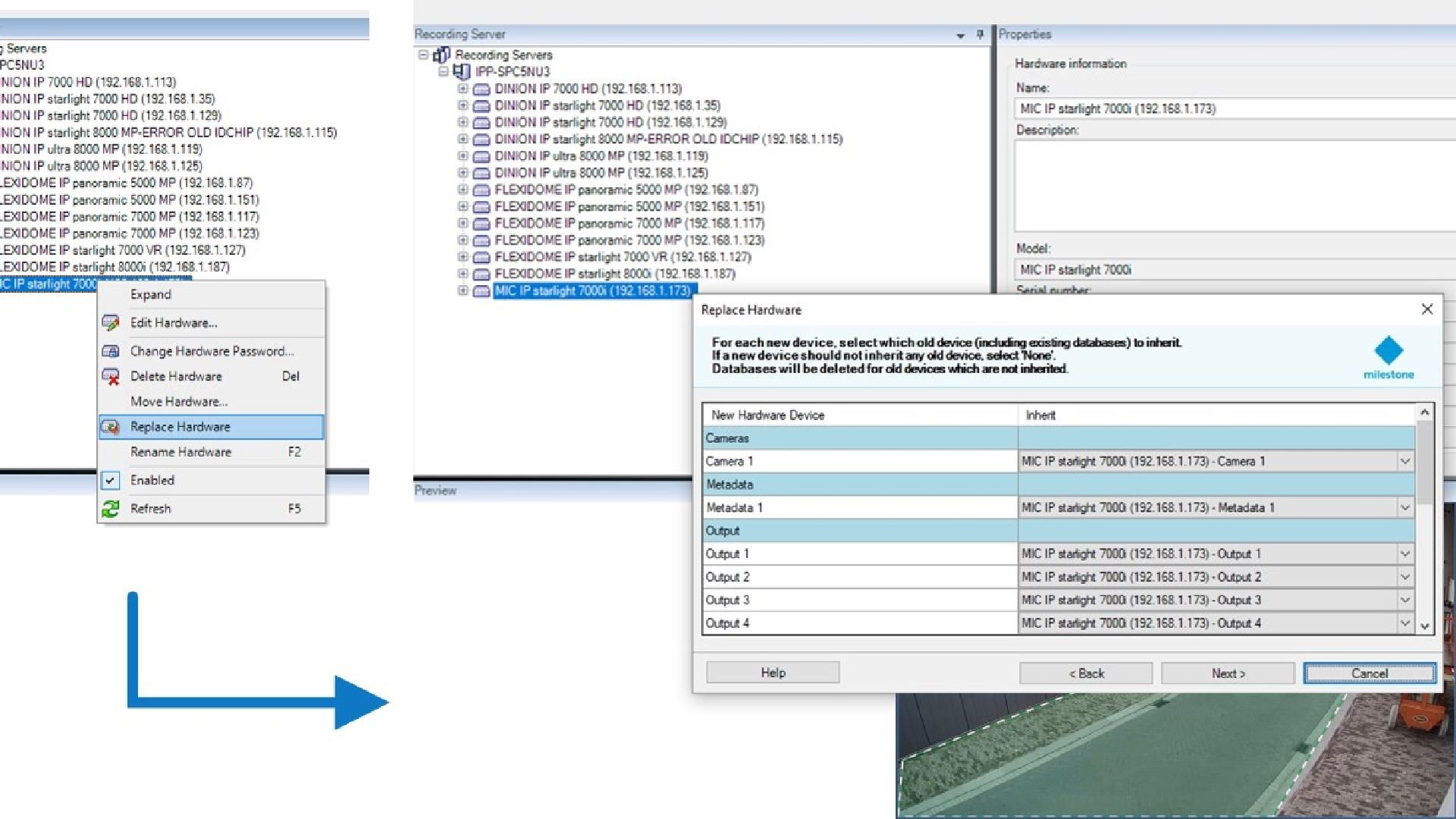
Task: Expand the DINION IP 7000 HD 192.168.1.113 node
Action: [463, 89]
